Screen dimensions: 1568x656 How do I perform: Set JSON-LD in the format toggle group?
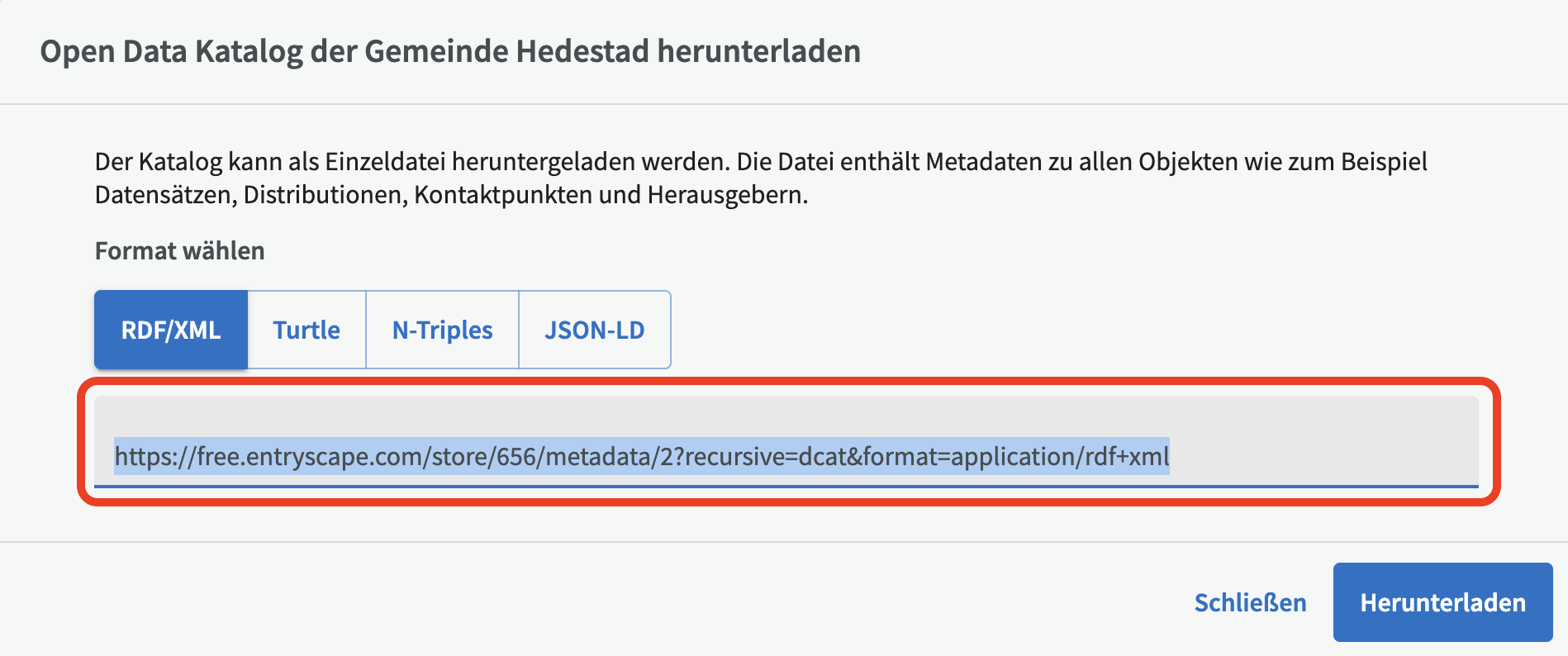point(594,330)
